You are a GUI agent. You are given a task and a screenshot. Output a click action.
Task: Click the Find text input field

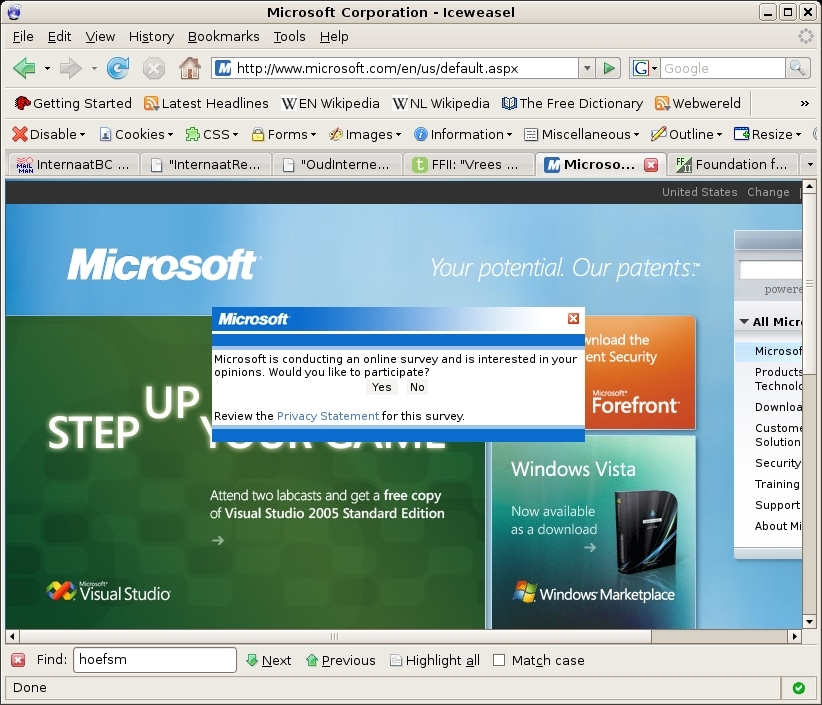coord(154,660)
